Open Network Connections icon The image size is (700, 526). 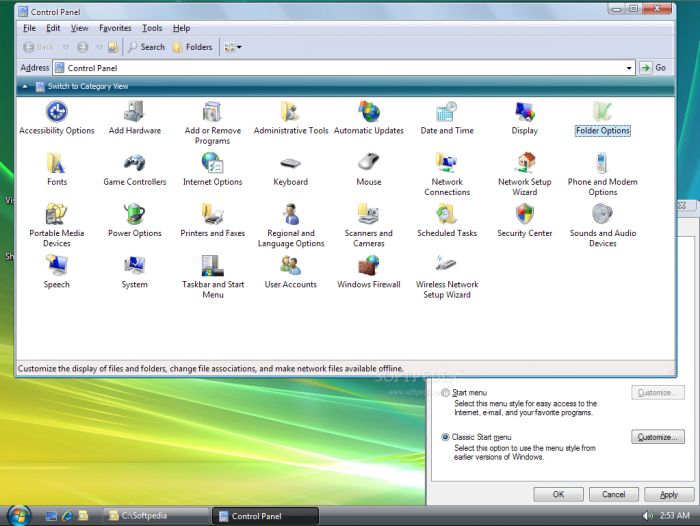(447, 174)
